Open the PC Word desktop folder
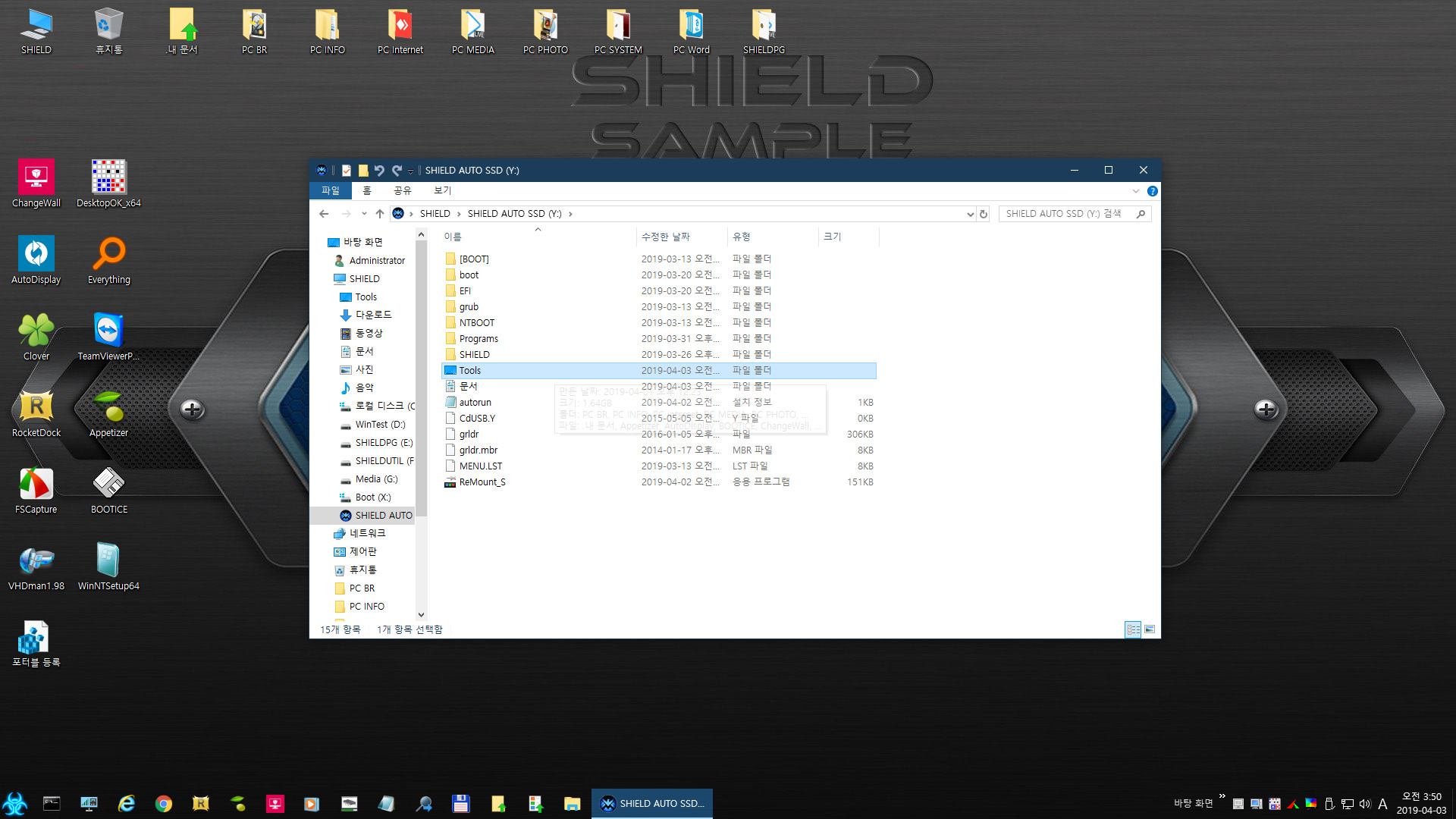1456x819 pixels. (x=691, y=31)
